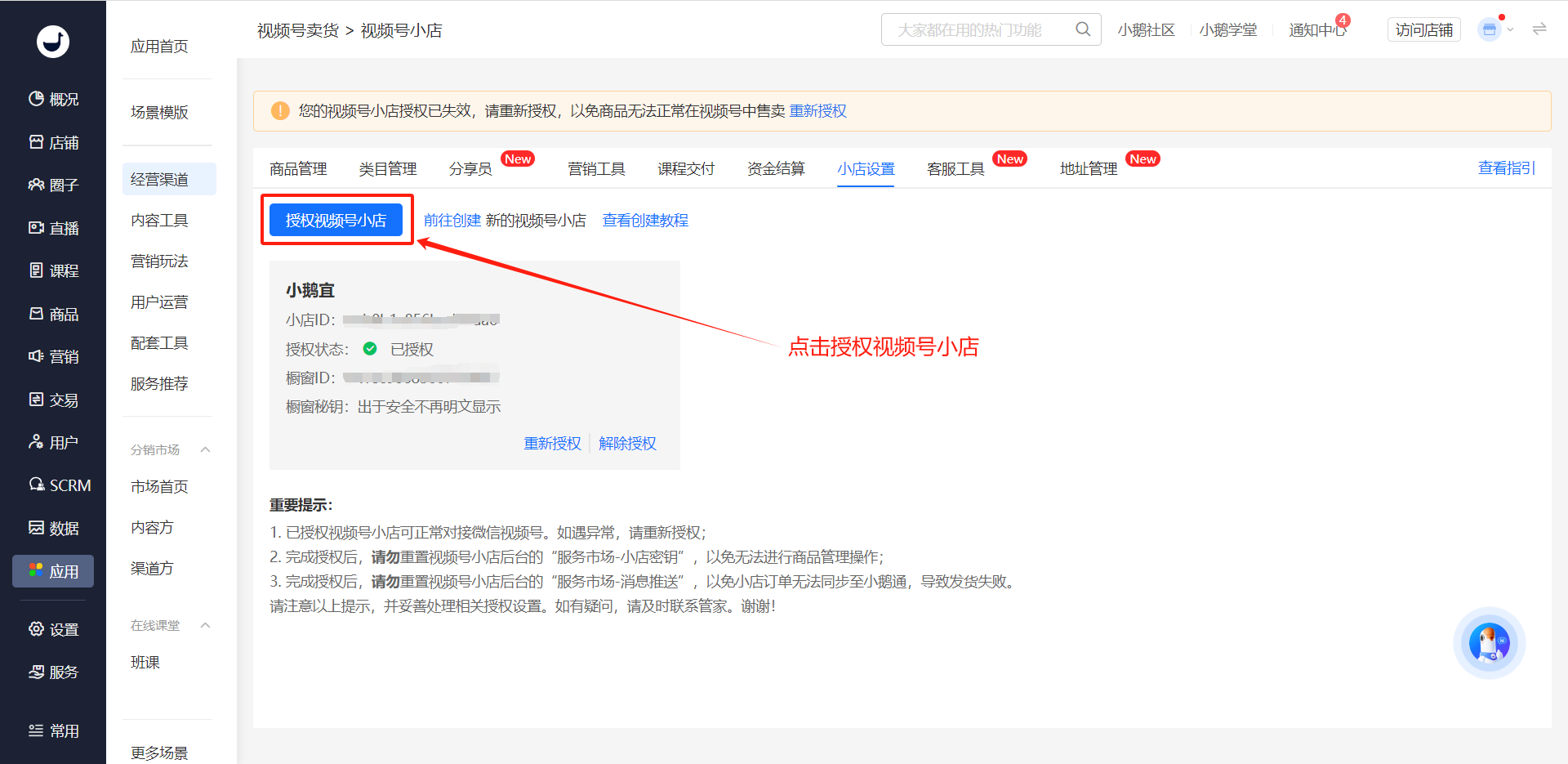Click the Xiaoe logo at top-left

coord(53,41)
